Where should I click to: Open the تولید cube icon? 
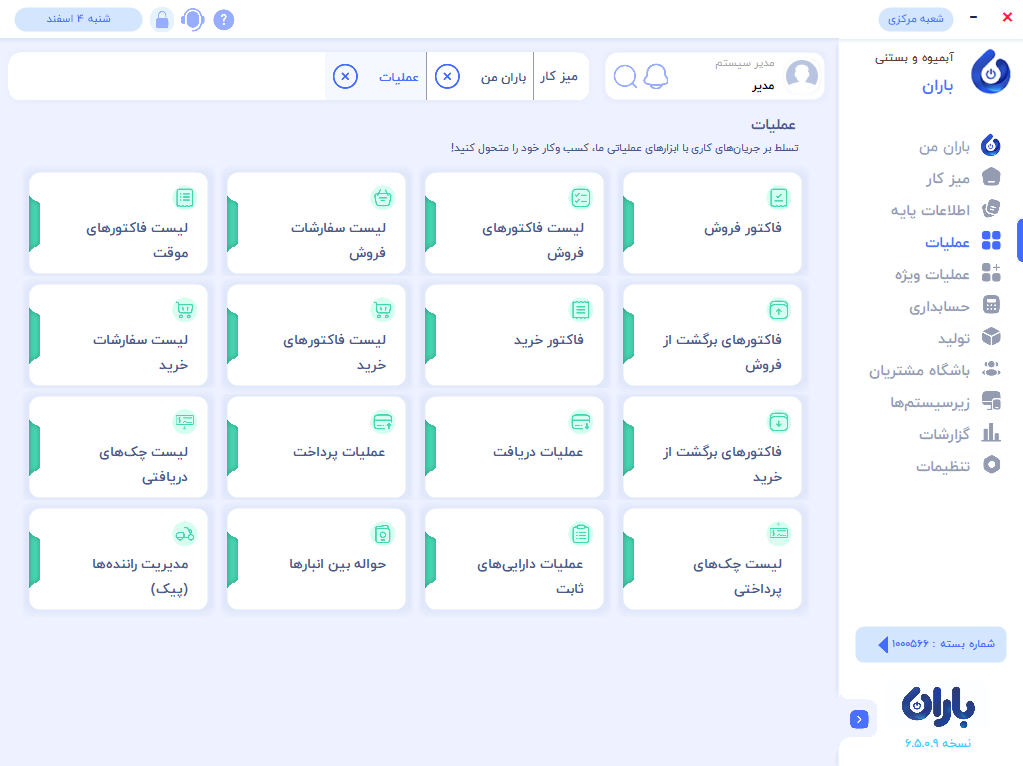[x=991, y=337]
